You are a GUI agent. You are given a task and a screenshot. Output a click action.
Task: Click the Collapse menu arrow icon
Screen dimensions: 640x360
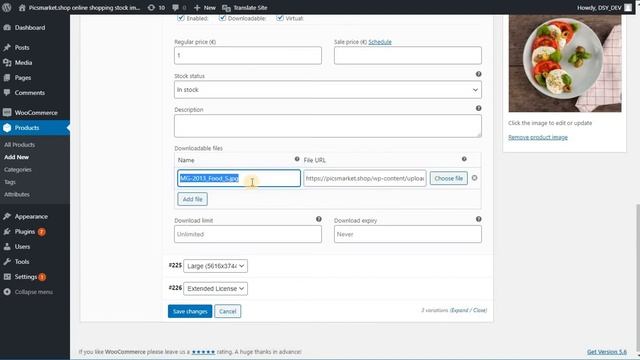point(7,292)
